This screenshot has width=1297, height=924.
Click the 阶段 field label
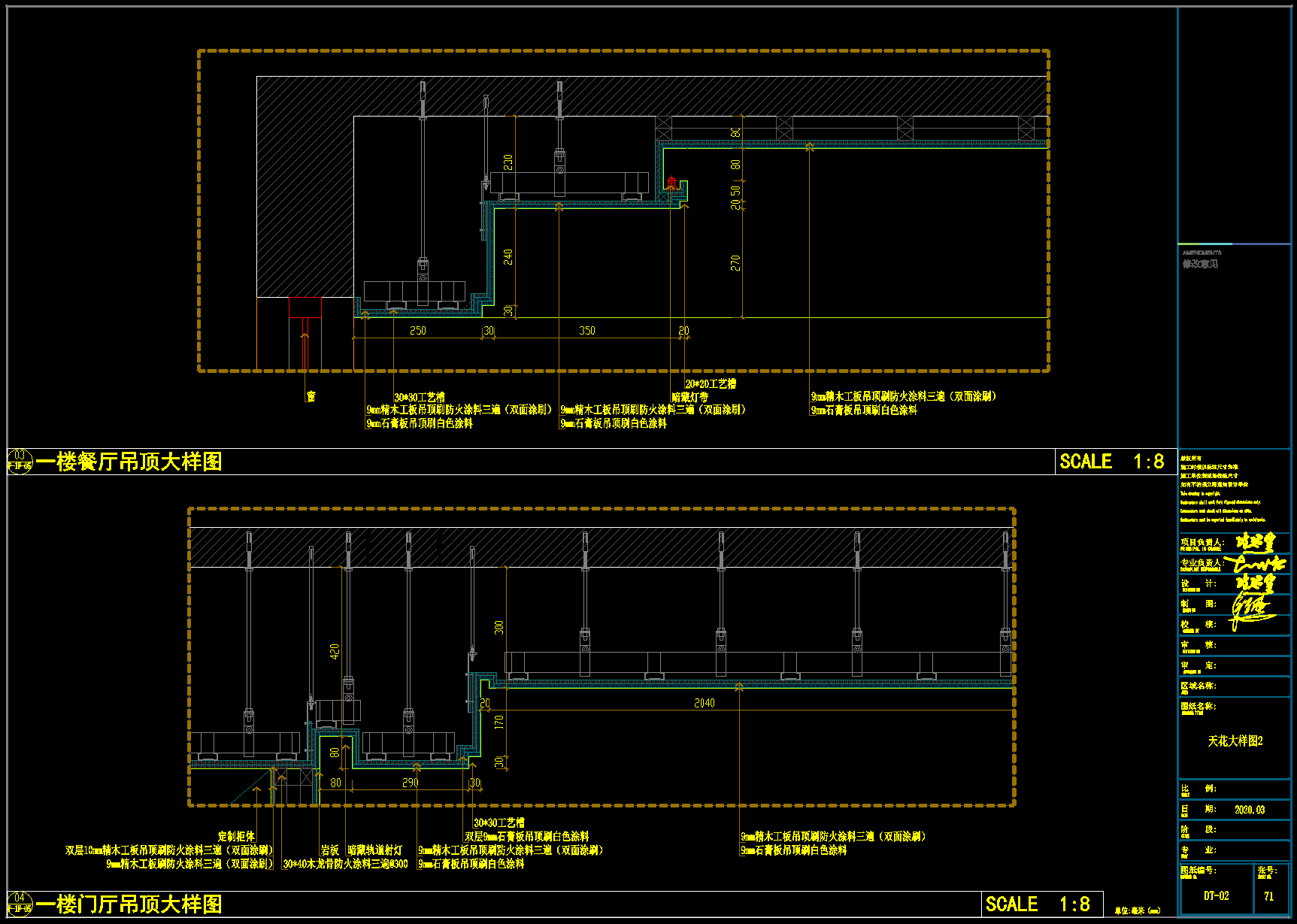(1199, 829)
